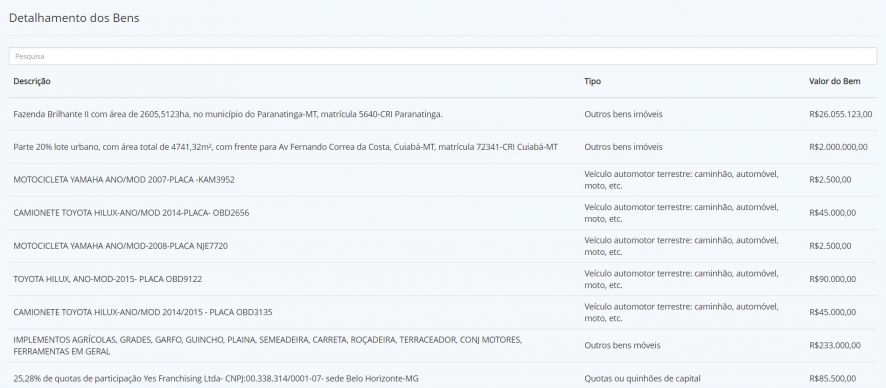Click the Quotas ou quinhões de capital cell
The height and width of the screenshot is (388, 886).
click(x=642, y=378)
